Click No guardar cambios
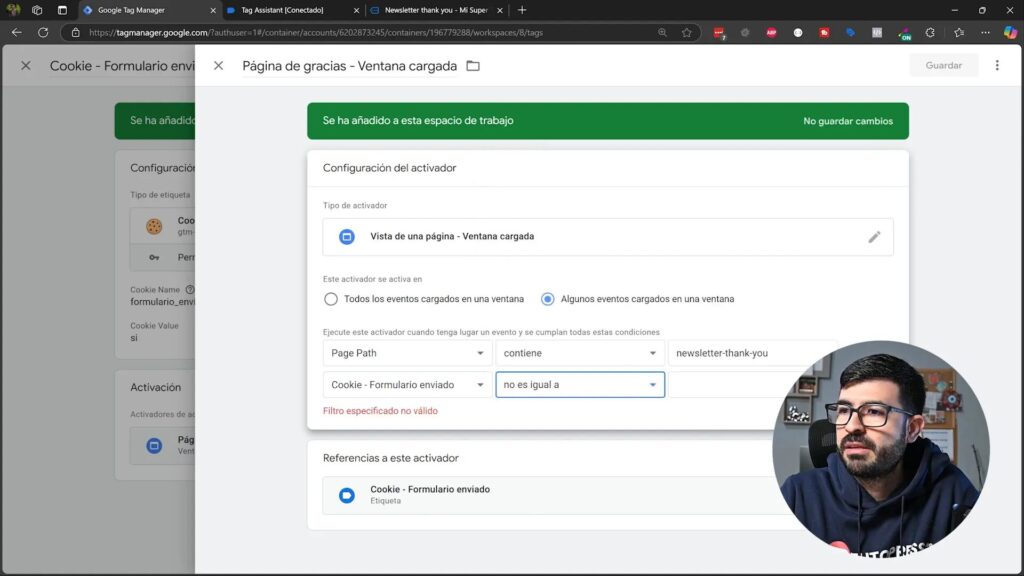This screenshot has height=576, width=1024. (x=848, y=121)
